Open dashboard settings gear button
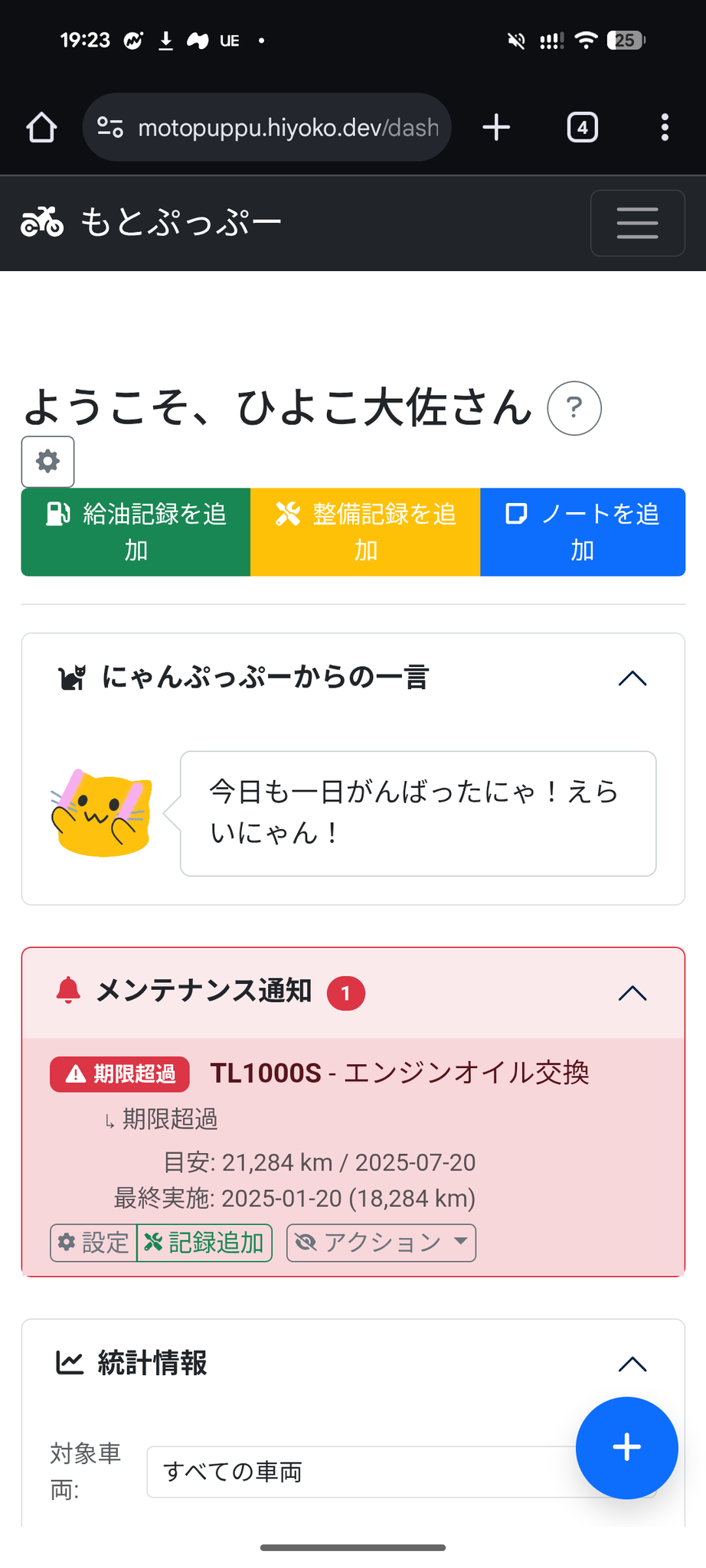The height and width of the screenshot is (1568, 706). click(47, 462)
